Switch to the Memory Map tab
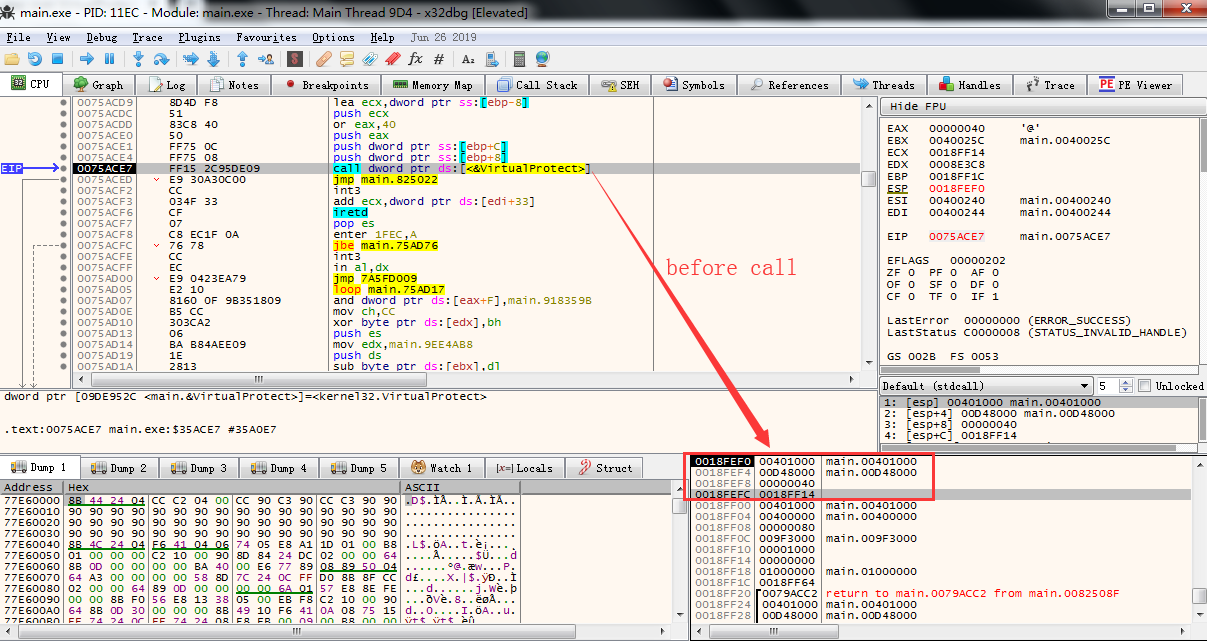 coord(433,85)
